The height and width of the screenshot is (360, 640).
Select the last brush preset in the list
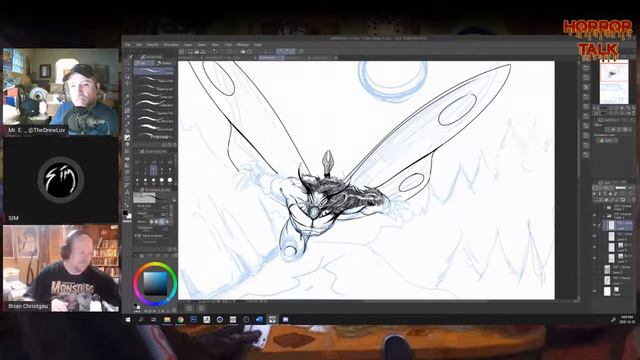click(154, 137)
